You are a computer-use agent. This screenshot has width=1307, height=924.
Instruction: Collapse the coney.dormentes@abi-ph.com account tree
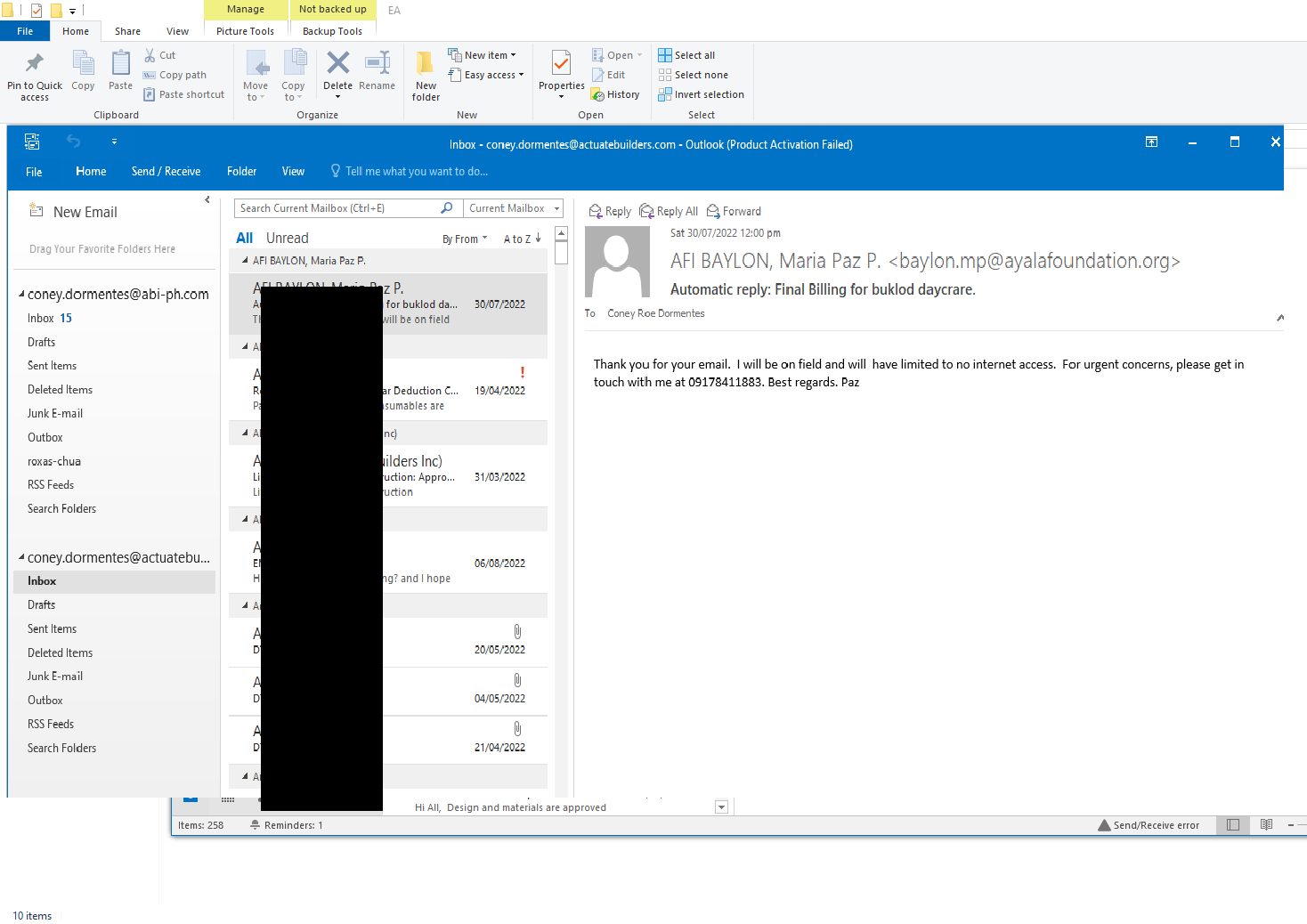point(21,294)
